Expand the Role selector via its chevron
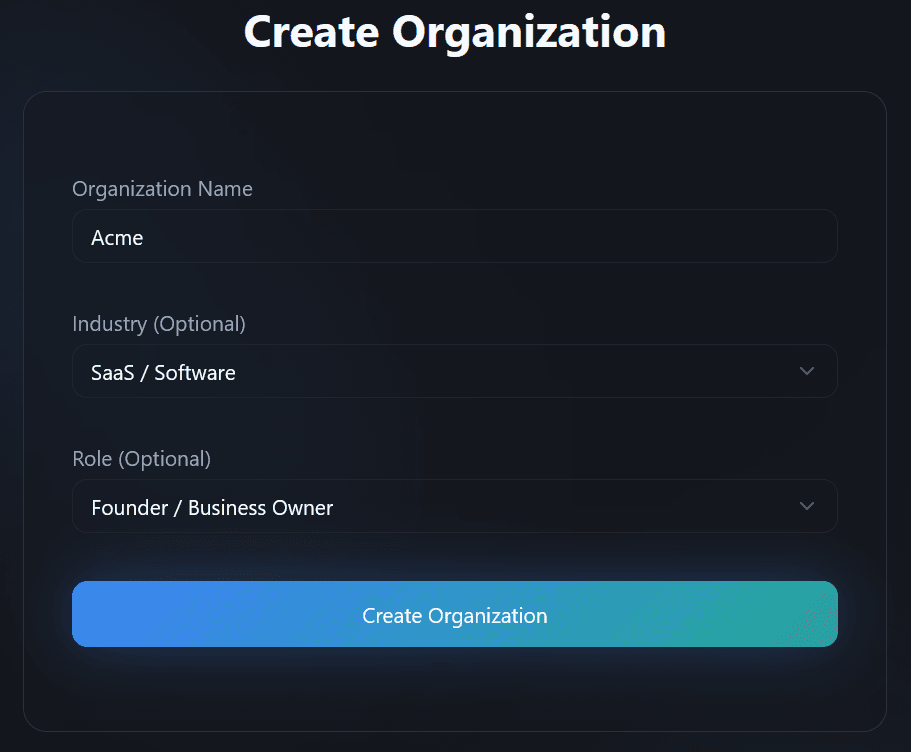The width and height of the screenshot is (911, 752). (x=807, y=506)
